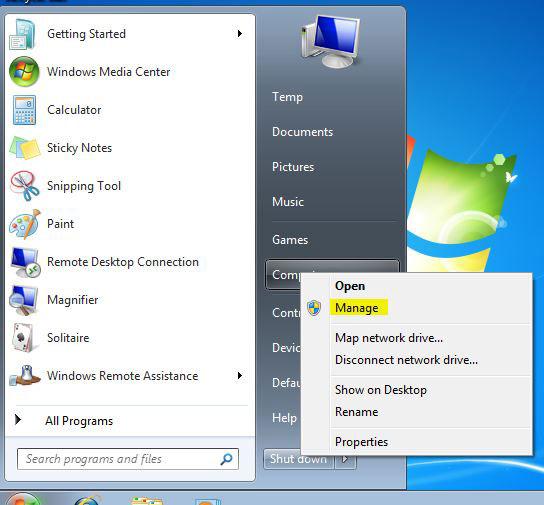Image resolution: width=544 pixels, height=505 pixels.
Task: Launch the Magnifier icon
Action: [x=24, y=300]
